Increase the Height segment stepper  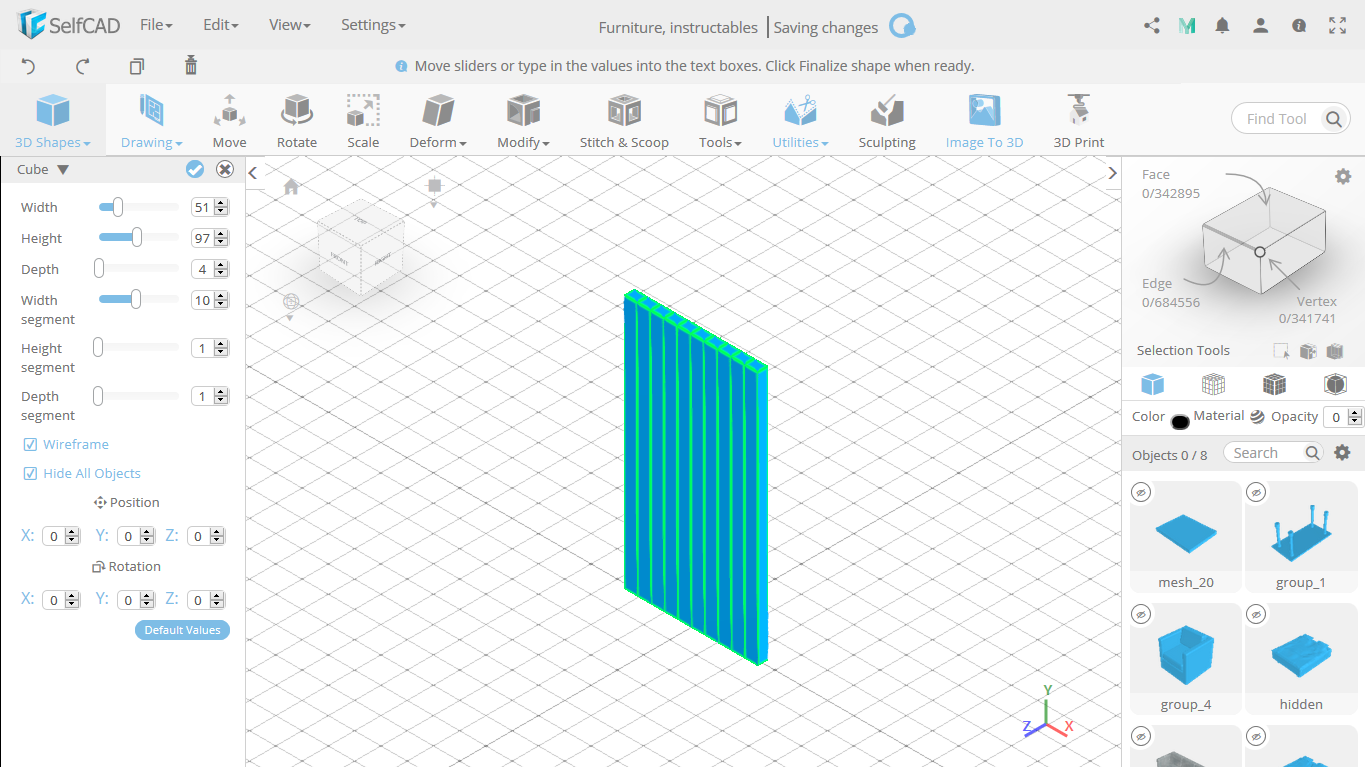click(221, 344)
